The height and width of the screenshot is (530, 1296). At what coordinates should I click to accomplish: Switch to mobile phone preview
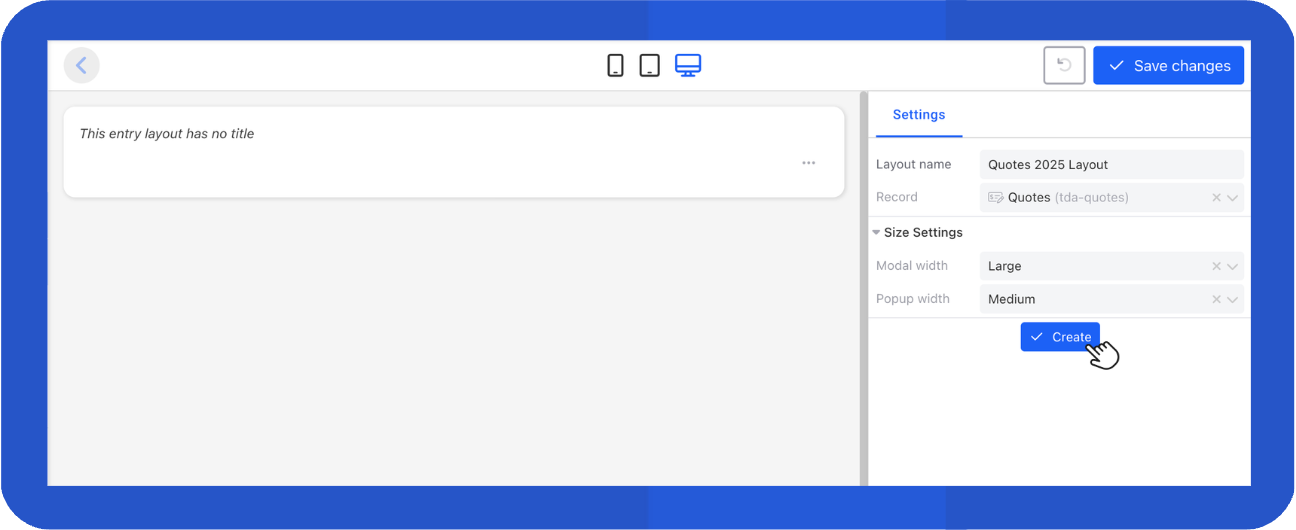(616, 66)
